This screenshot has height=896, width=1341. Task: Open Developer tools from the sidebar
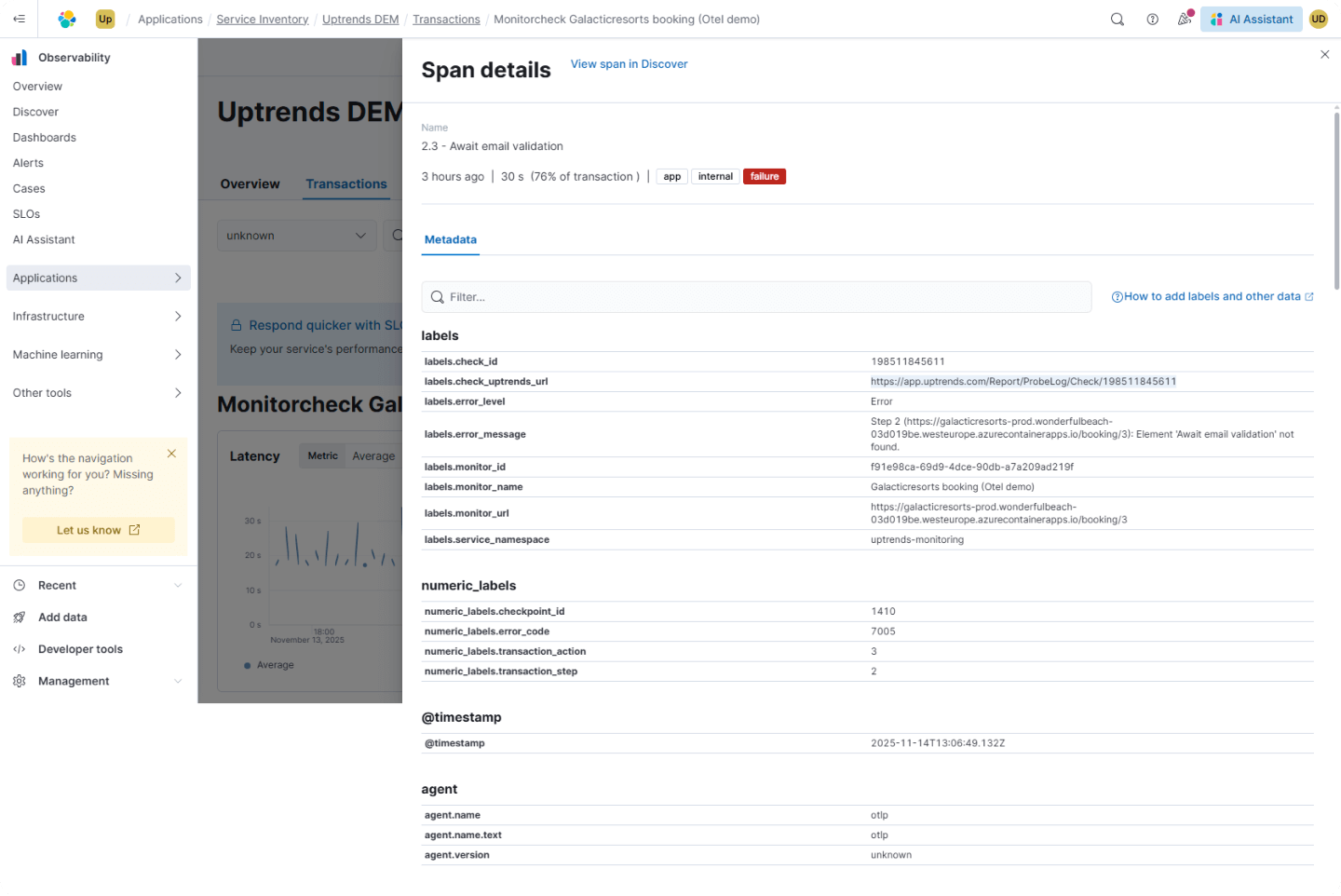click(x=79, y=648)
